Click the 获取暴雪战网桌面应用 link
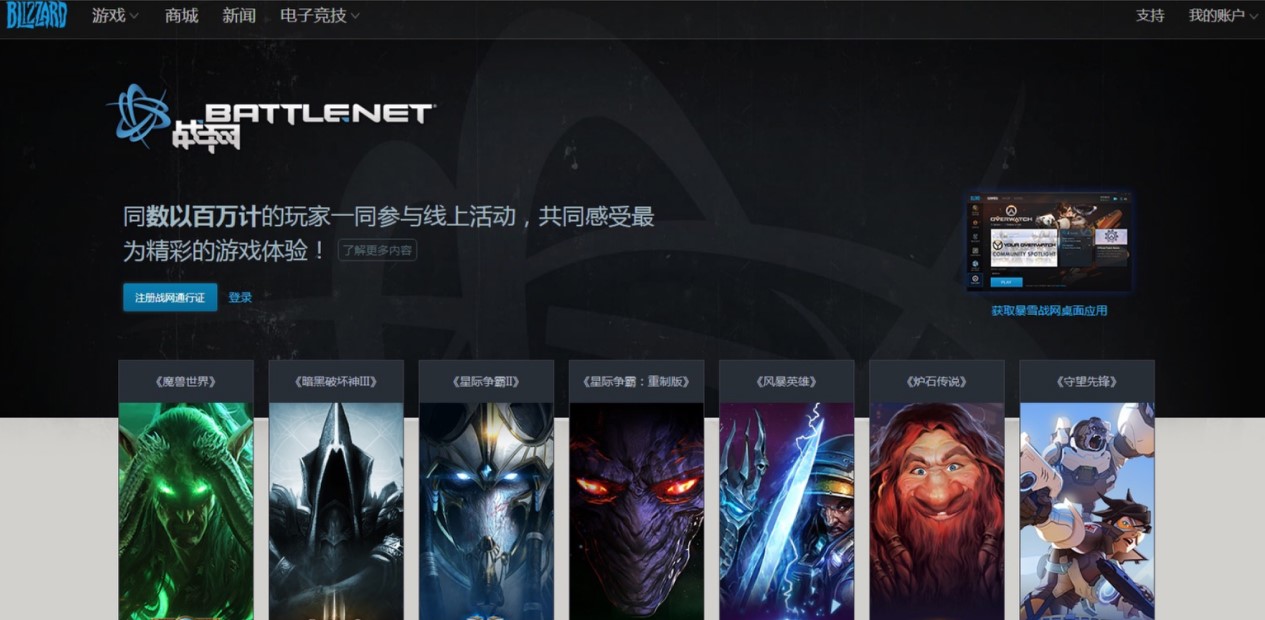Screen dimensions: 1265x620 pos(1049,311)
